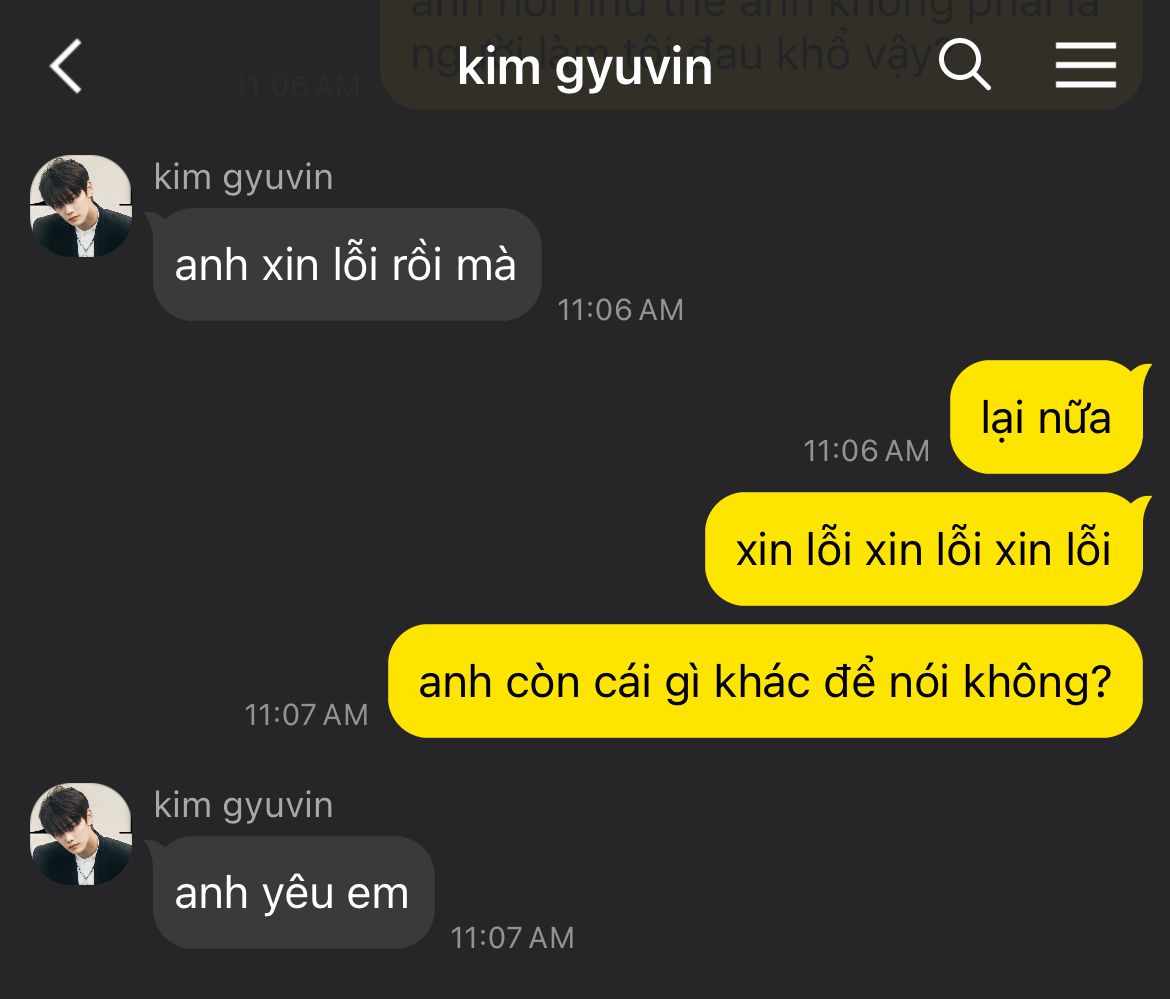Image resolution: width=1170 pixels, height=999 pixels.
Task: Open kim gyuvin's lower profile picture
Action: pos(81,834)
